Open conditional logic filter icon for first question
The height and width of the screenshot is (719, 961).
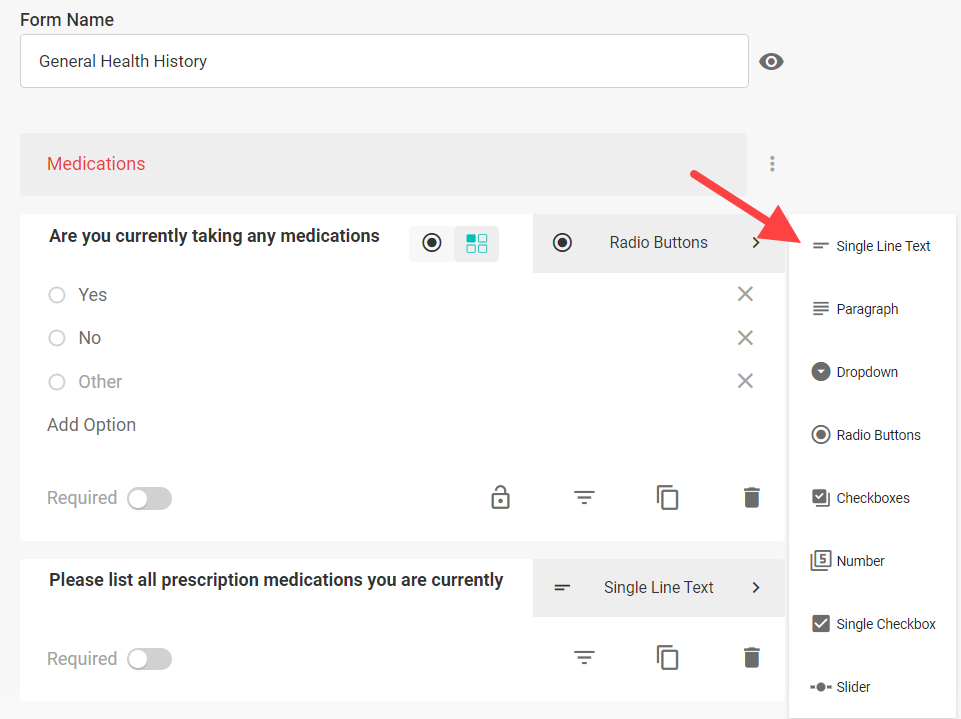[584, 497]
